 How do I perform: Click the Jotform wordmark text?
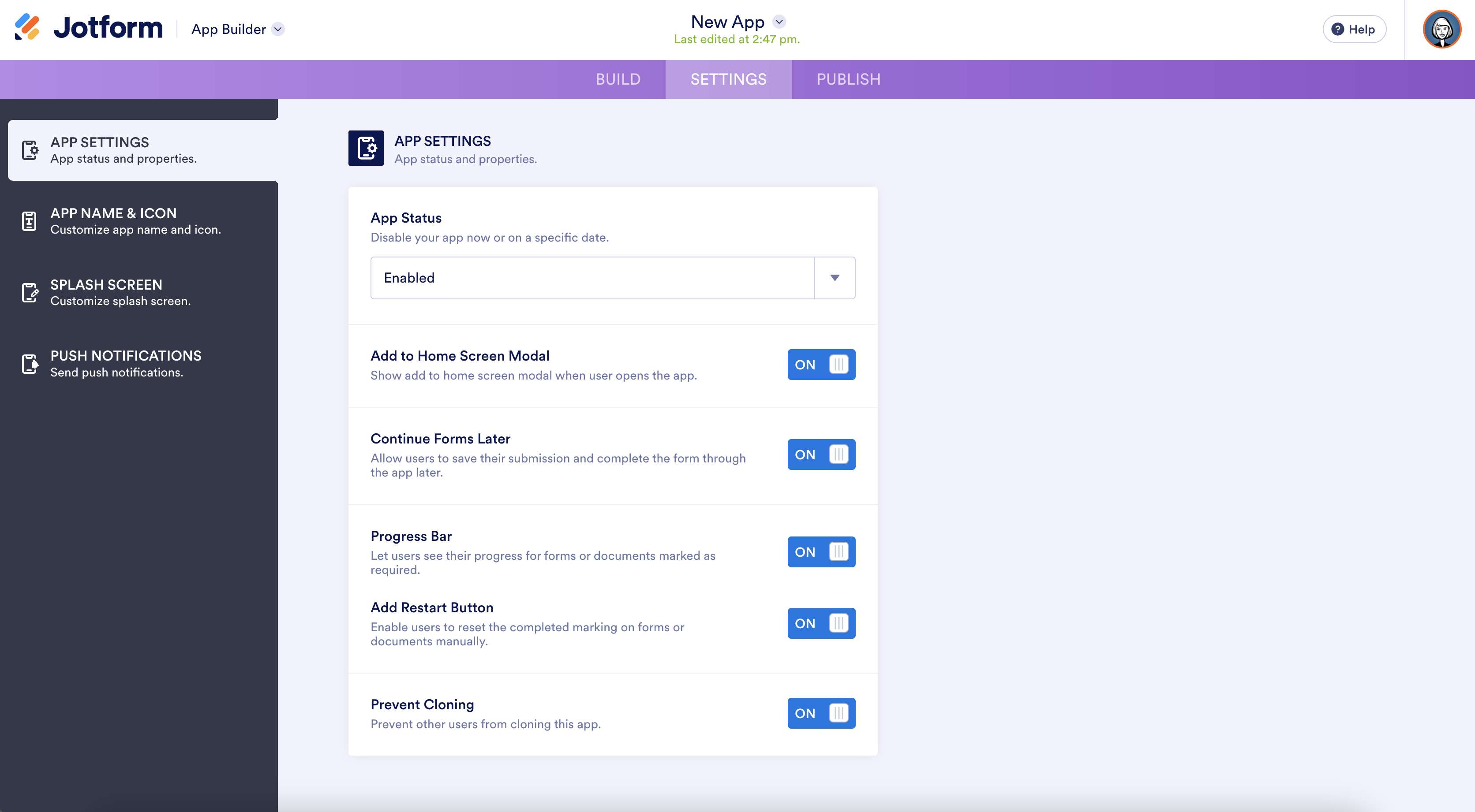108,27
